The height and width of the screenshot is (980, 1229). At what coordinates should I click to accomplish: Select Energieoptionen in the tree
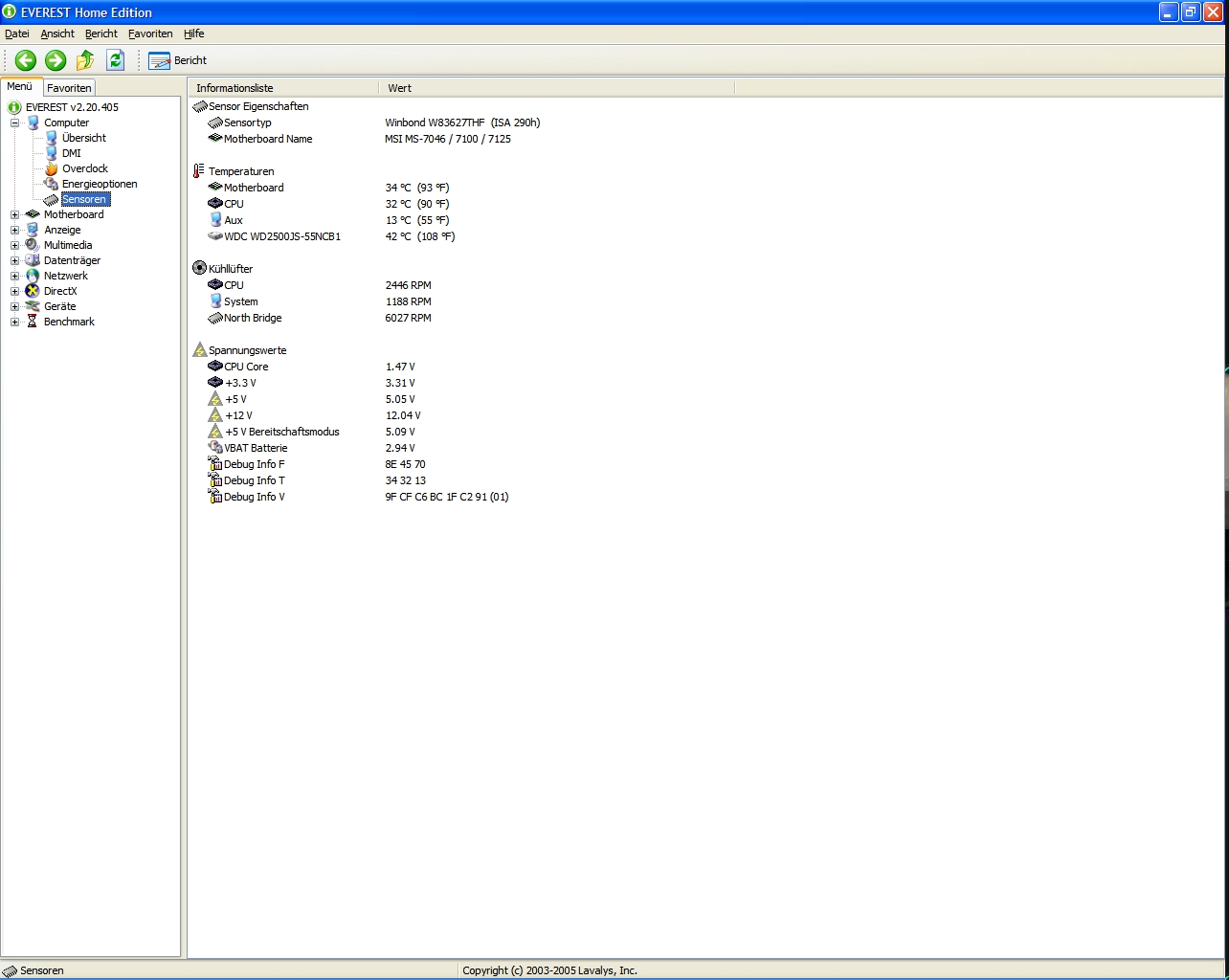click(100, 184)
